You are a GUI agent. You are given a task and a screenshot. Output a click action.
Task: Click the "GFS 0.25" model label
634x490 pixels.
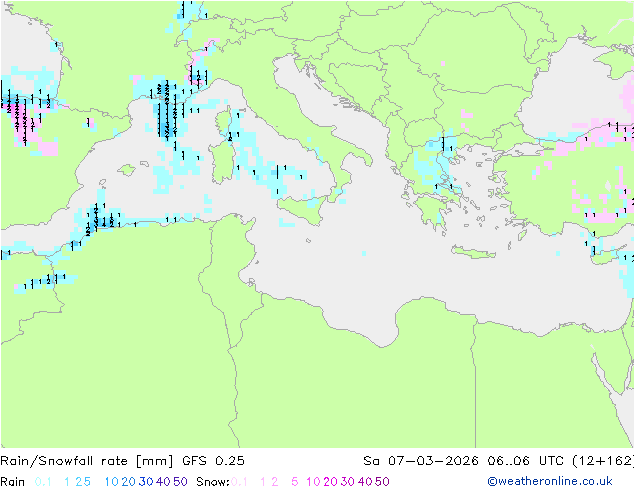[x=213, y=461]
